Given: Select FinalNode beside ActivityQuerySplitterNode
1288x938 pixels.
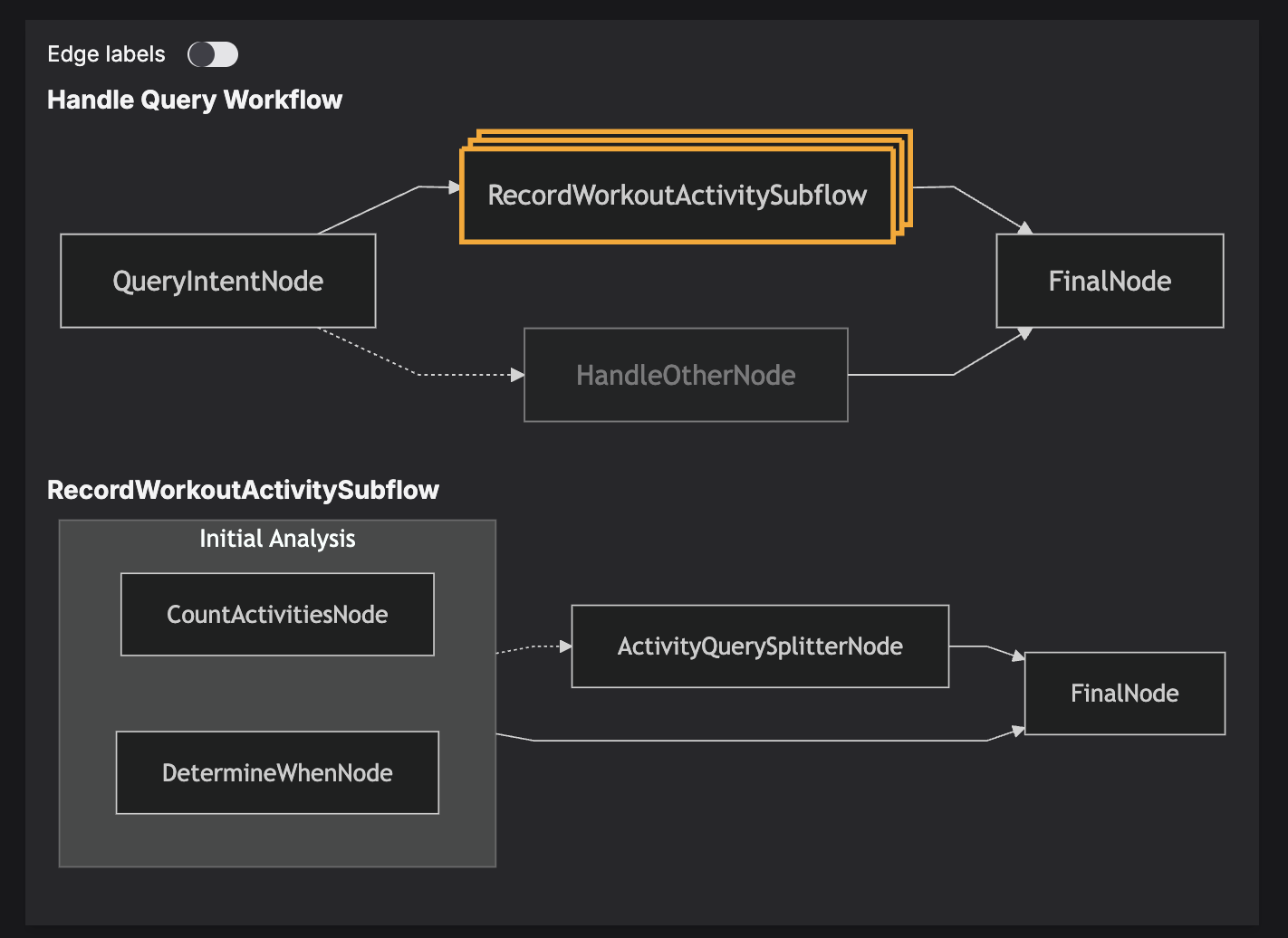Looking at the screenshot, I should [x=1124, y=694].
